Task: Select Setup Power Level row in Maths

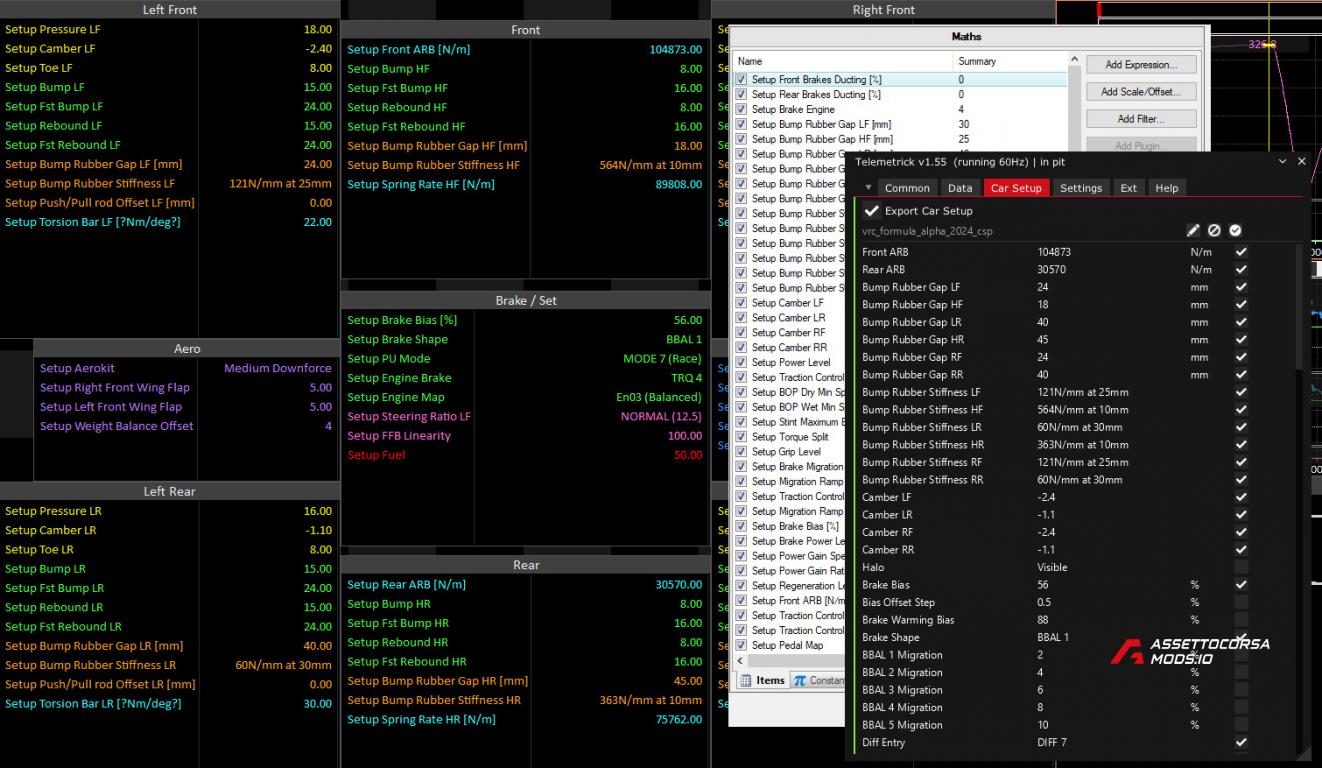Action: pos(790,363)
